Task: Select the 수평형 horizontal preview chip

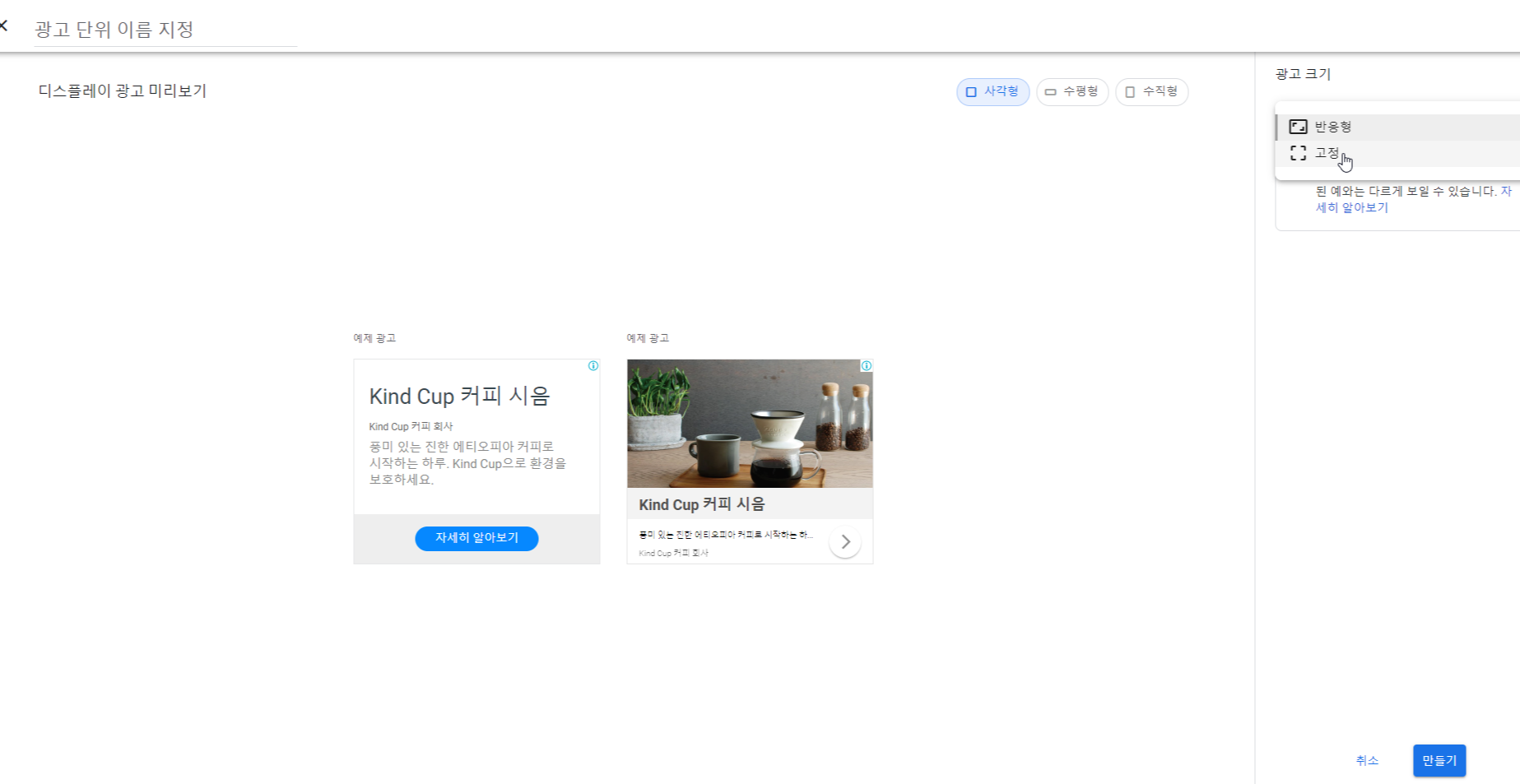Action: (1072, 91)
